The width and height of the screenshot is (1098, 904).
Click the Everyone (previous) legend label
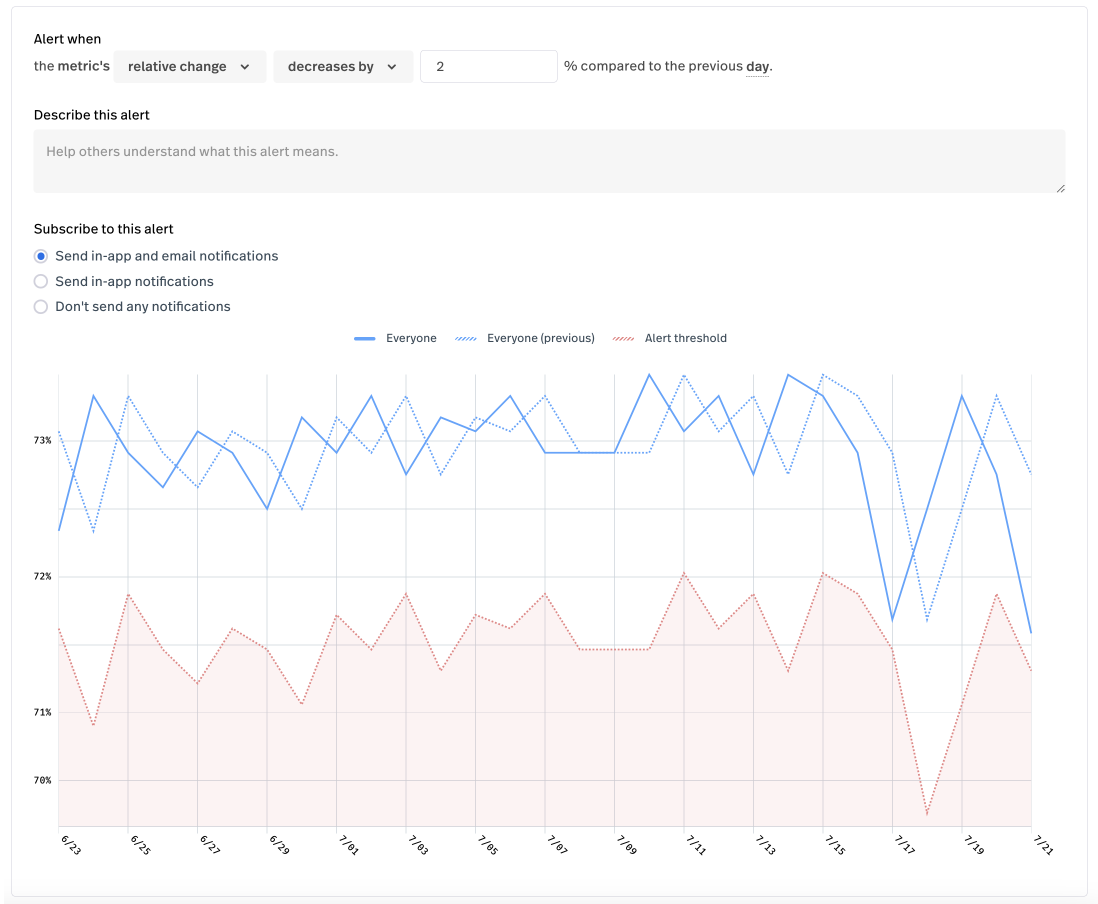[540, 339]
